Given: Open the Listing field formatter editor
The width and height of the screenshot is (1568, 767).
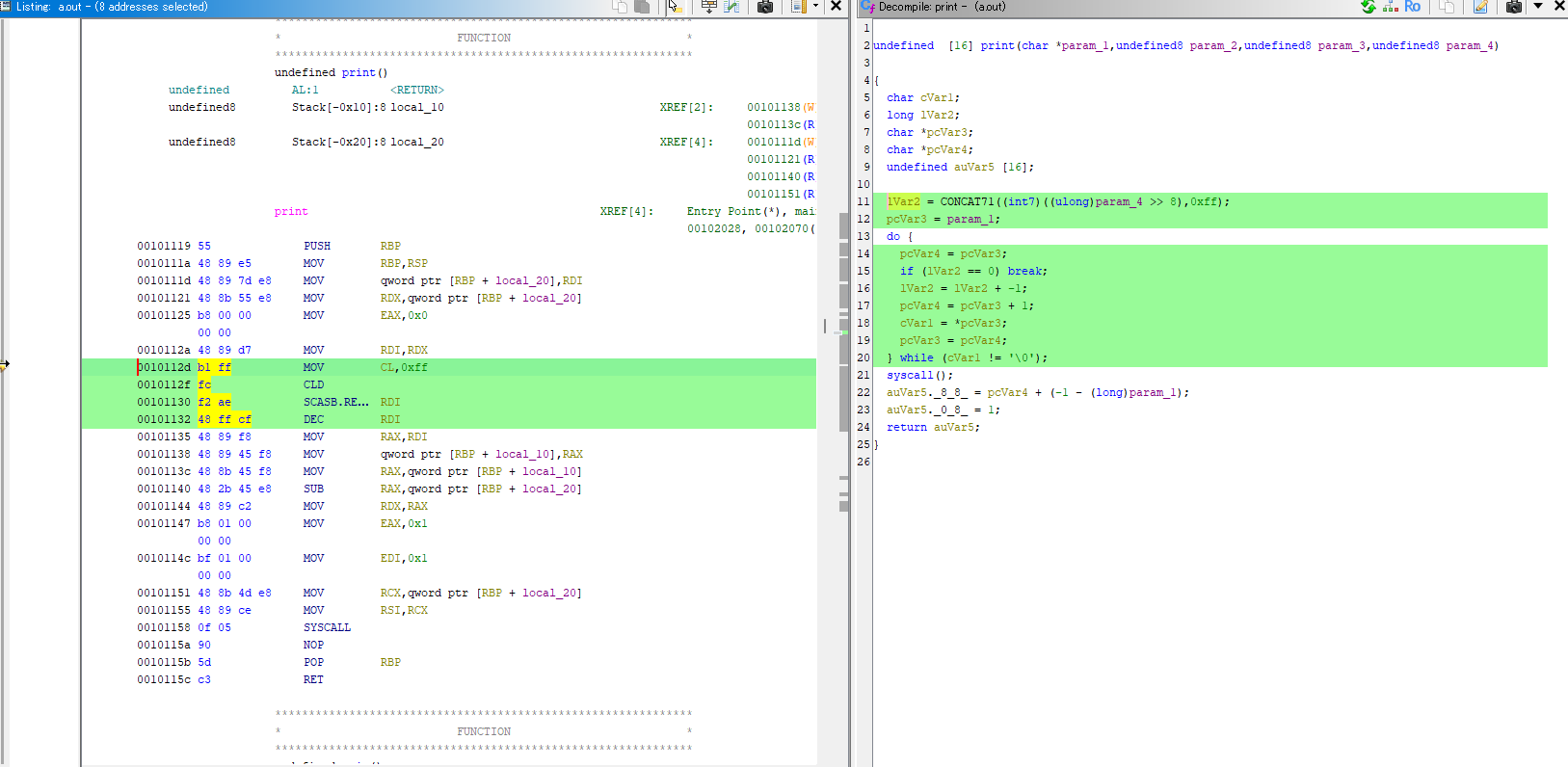Looking at the screenshot, I should coord(708,7).
